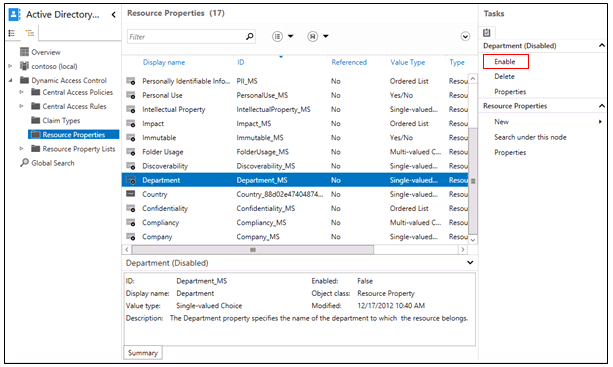Image resolution: width=613 pixels, height=367 pixels.
Task: Click the Central Access Policies folder icon
Action: click(x=36, y=92)
